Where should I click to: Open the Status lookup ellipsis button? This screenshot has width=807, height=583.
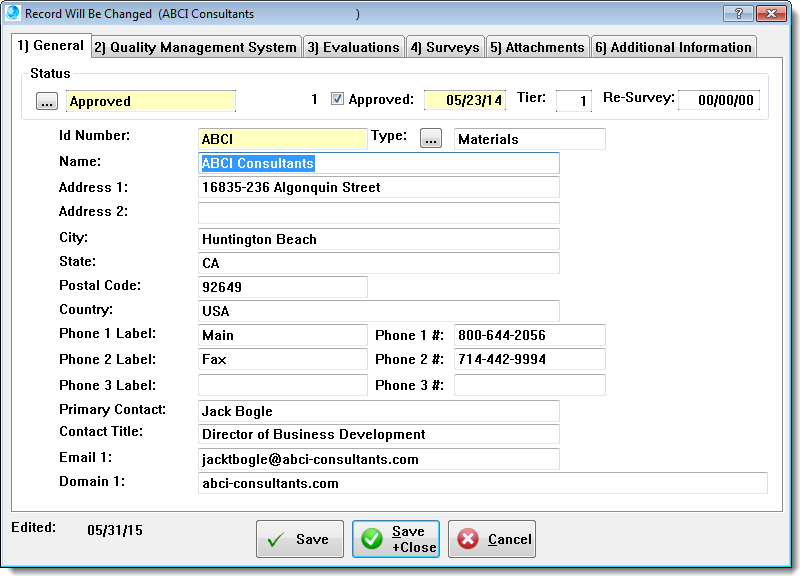[x=47, y=101]
